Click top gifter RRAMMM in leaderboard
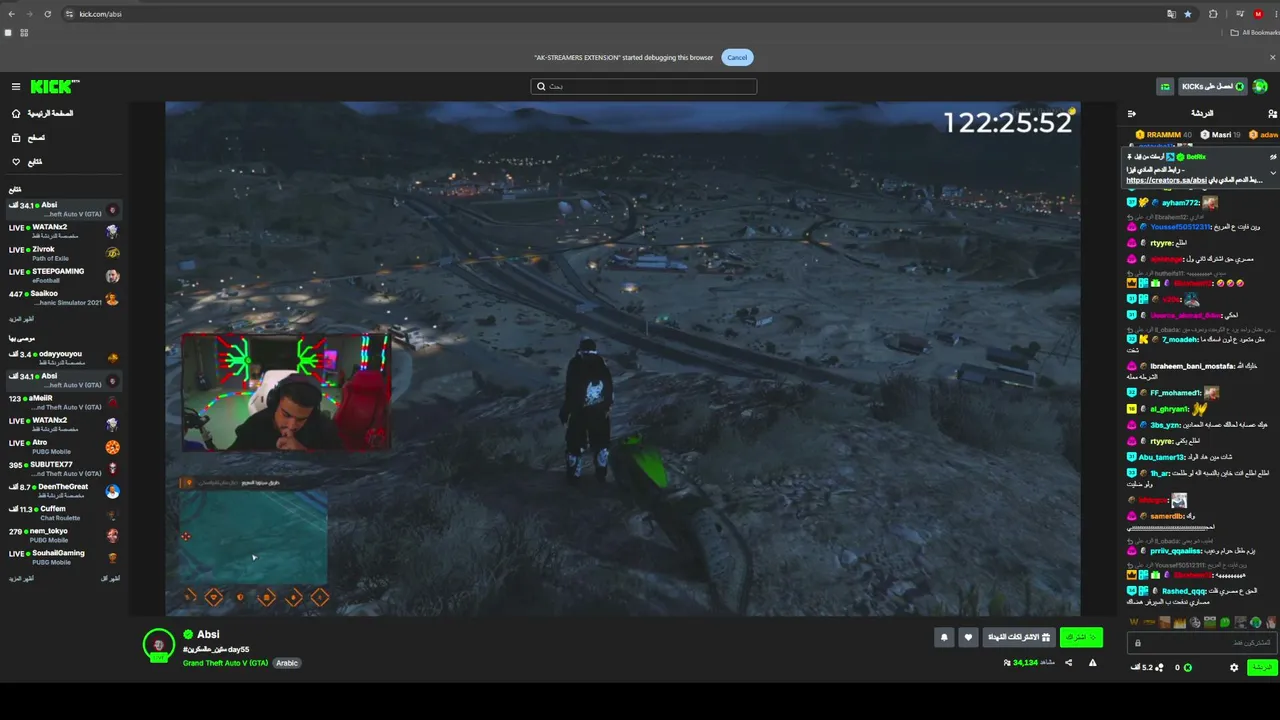 pos(1164,135)
